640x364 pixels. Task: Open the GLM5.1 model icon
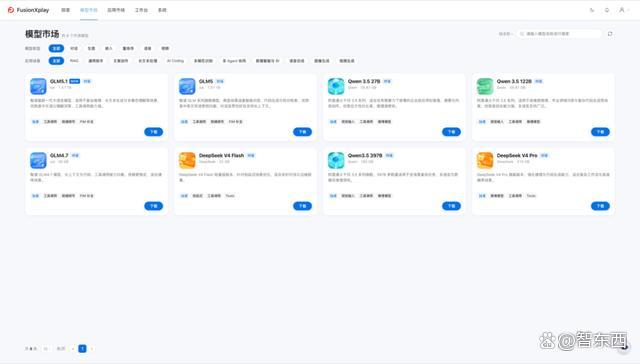[x=38, y=86]
